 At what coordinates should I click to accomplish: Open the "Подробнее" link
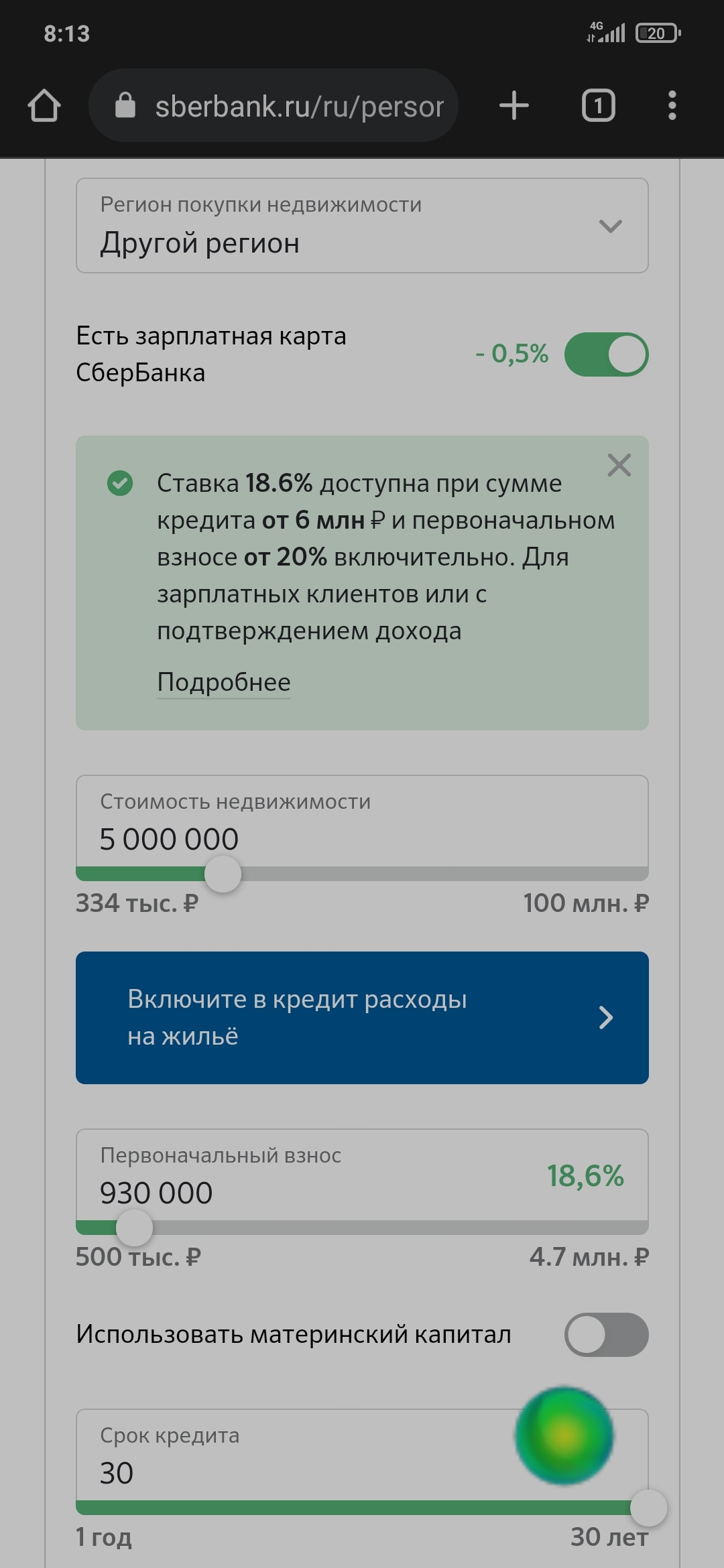point(224,682)
